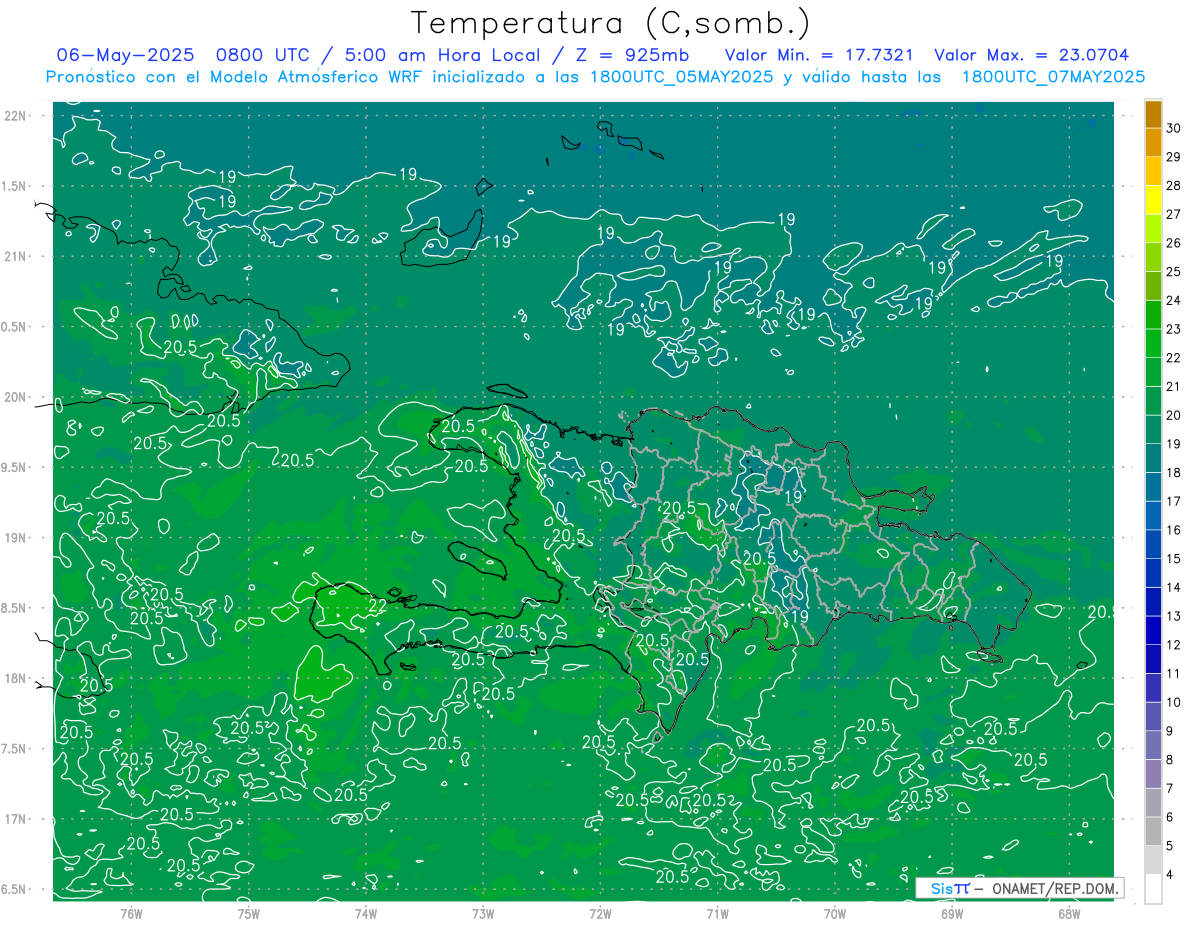Click the dark orange top segment of the color bar
1200x927 pixels.
1153,115
